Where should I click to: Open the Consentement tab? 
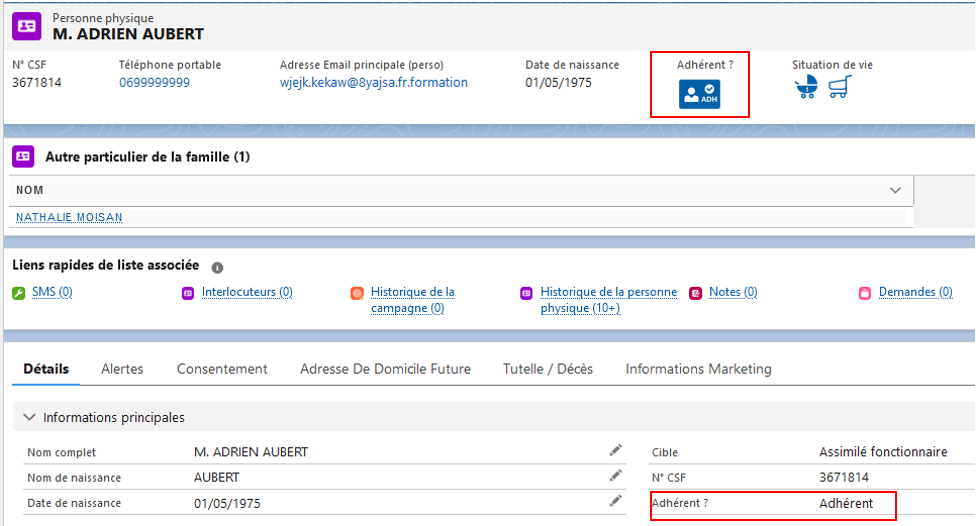[x=222, y=369]
